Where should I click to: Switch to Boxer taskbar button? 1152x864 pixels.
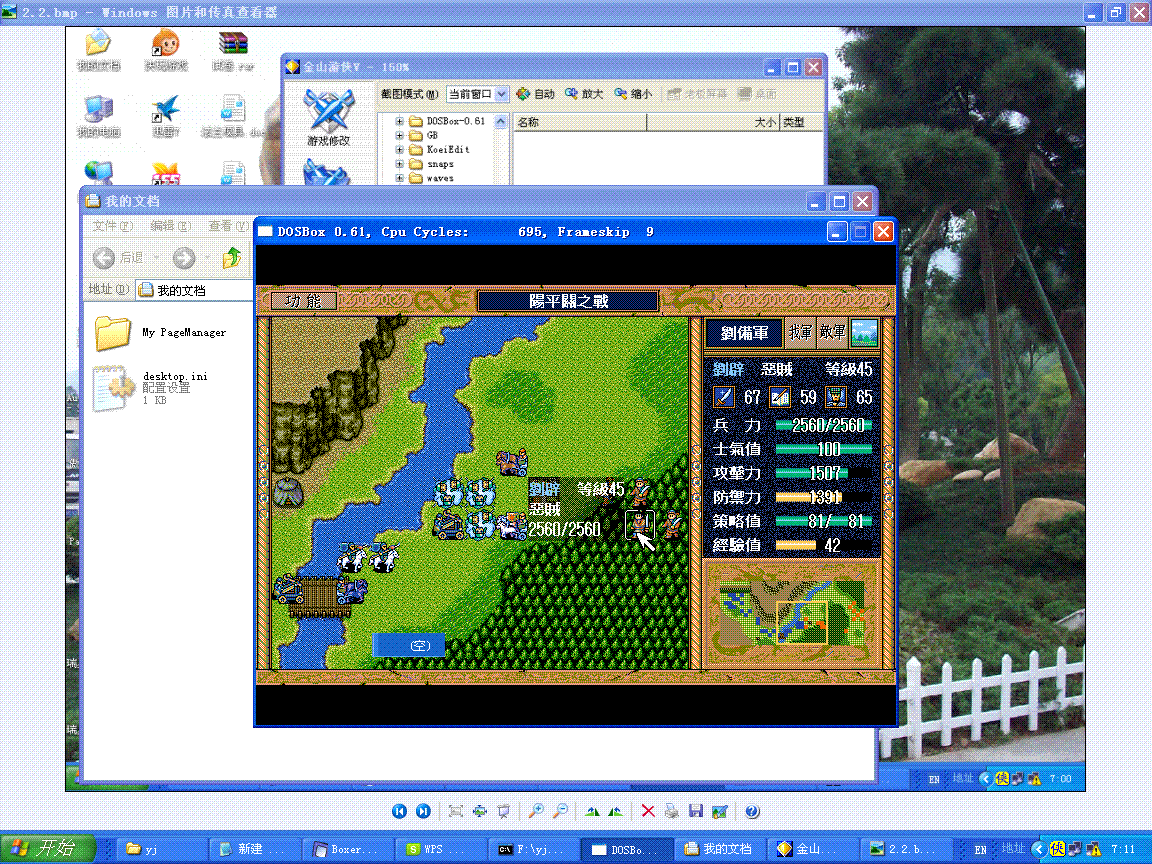click(348, 849)
